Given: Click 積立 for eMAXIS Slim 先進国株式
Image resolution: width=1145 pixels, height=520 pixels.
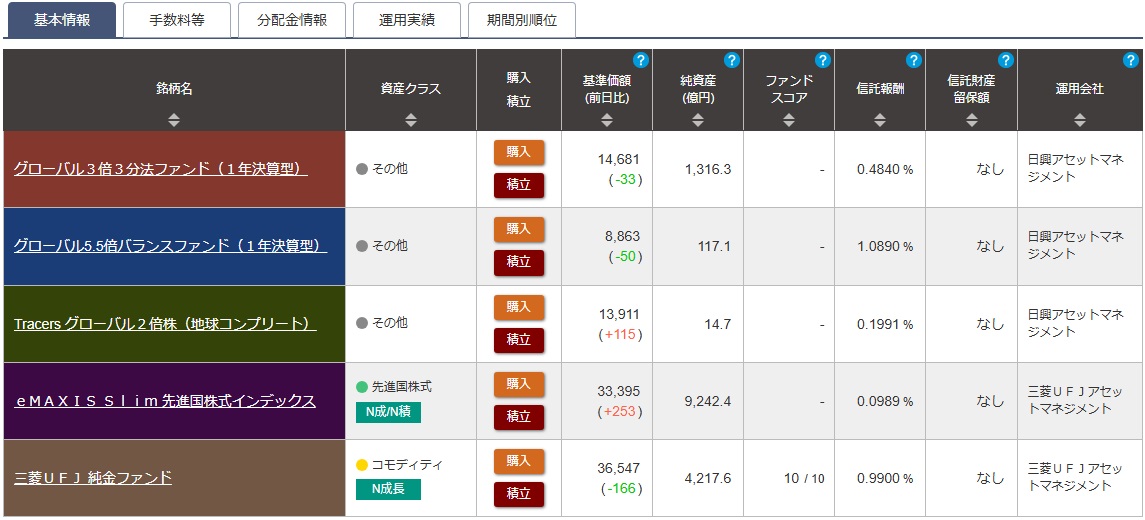Looking at the screenshot, I should [x=519, y=418].
